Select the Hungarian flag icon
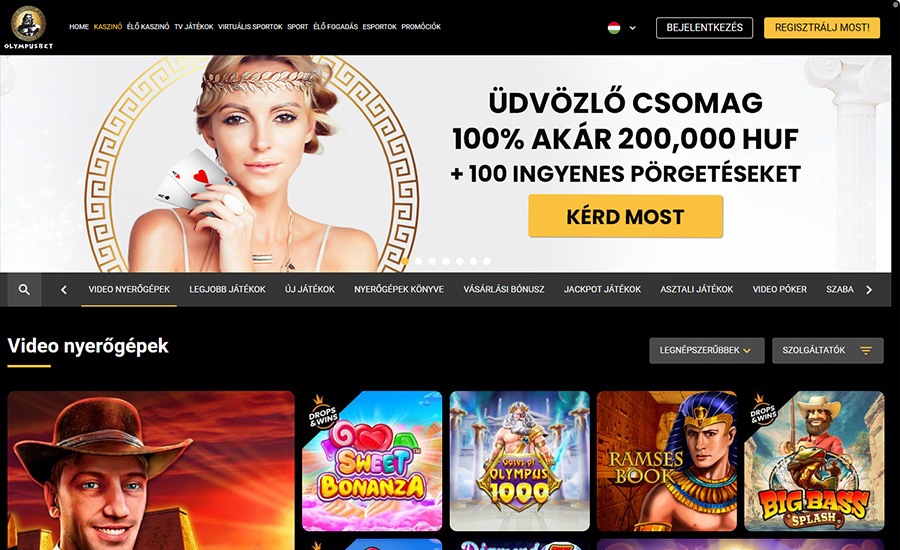This screenshot has height=550, width=900. click(614, 28)
